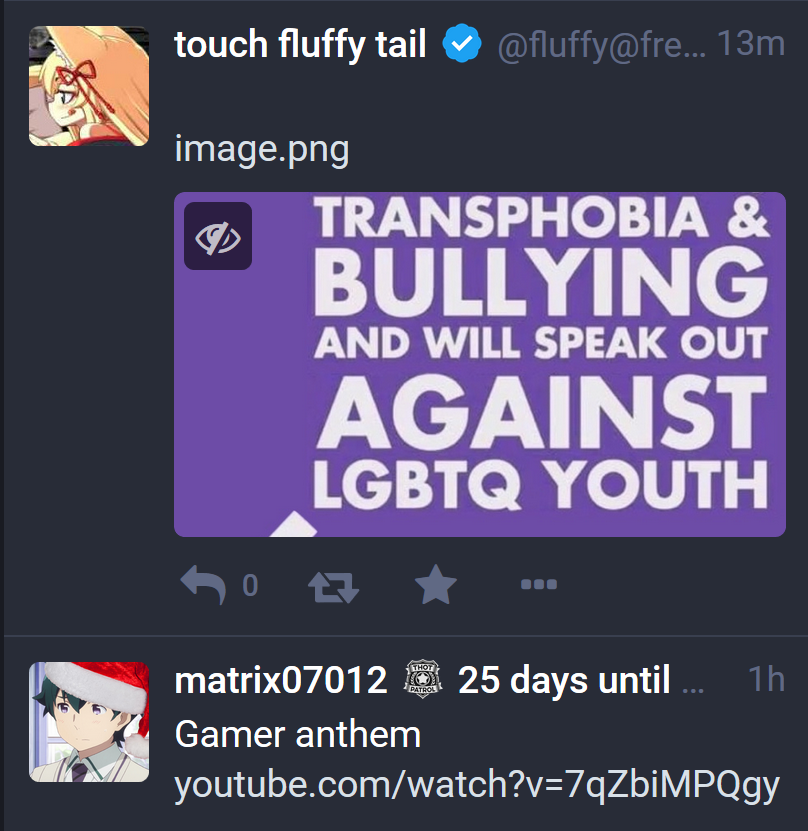Open the youtube.com/watch link
Viewport: 808px width, 831px height.
pos(477,784)
